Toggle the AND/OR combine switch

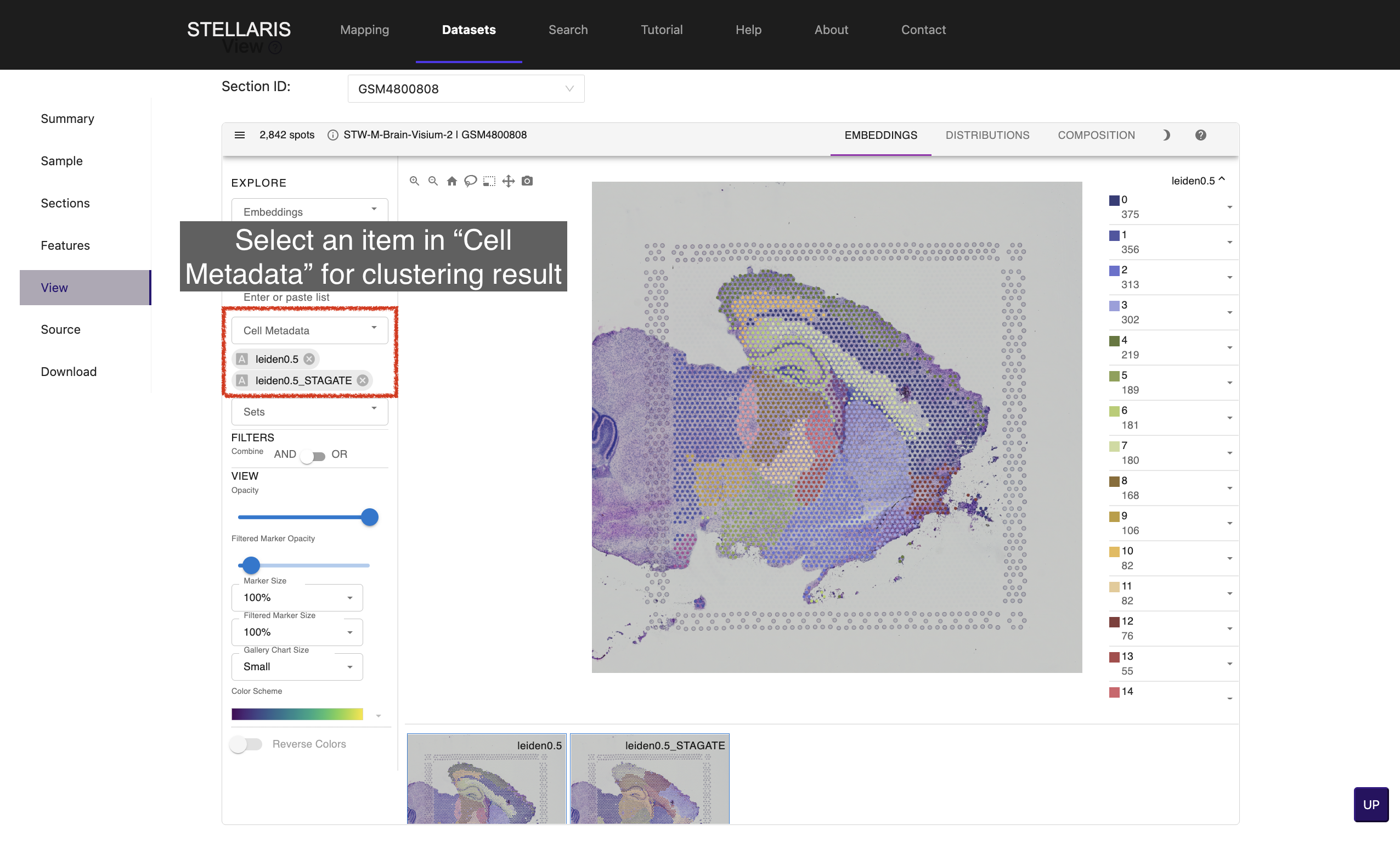[313, 456]
